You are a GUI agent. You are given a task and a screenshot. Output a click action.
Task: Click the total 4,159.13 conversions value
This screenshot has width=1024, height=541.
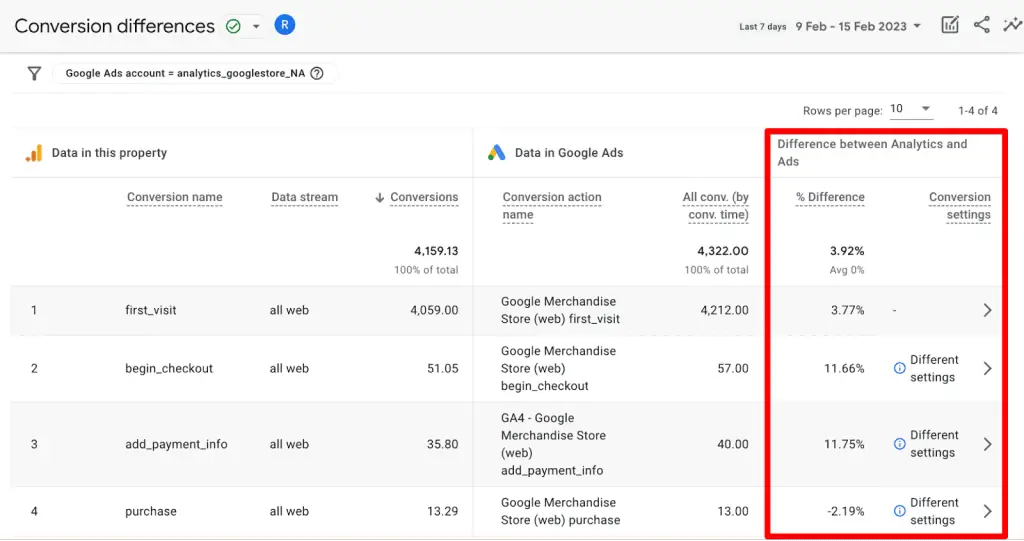pos(436,251)
